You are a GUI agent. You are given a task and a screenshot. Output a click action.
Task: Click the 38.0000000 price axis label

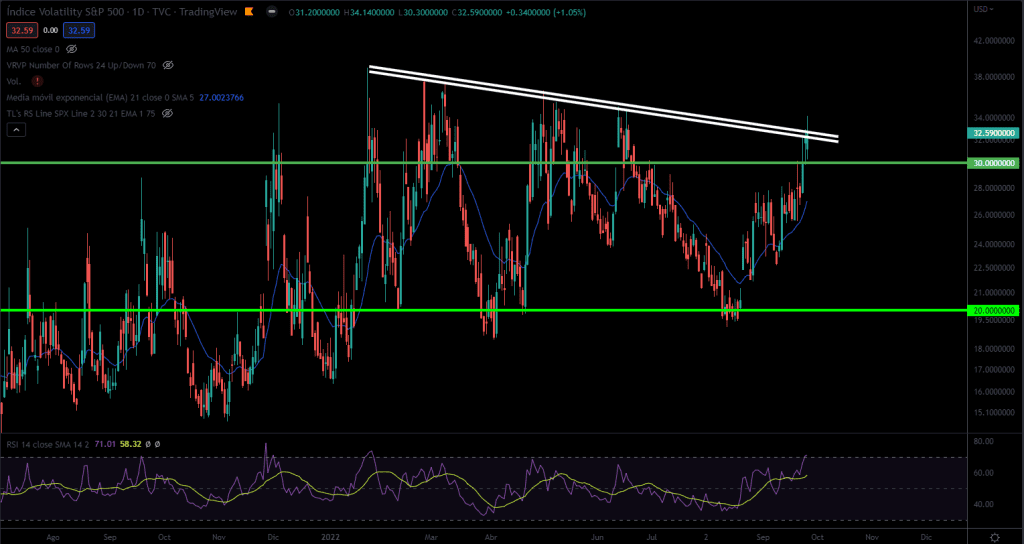tap(995, 77)
